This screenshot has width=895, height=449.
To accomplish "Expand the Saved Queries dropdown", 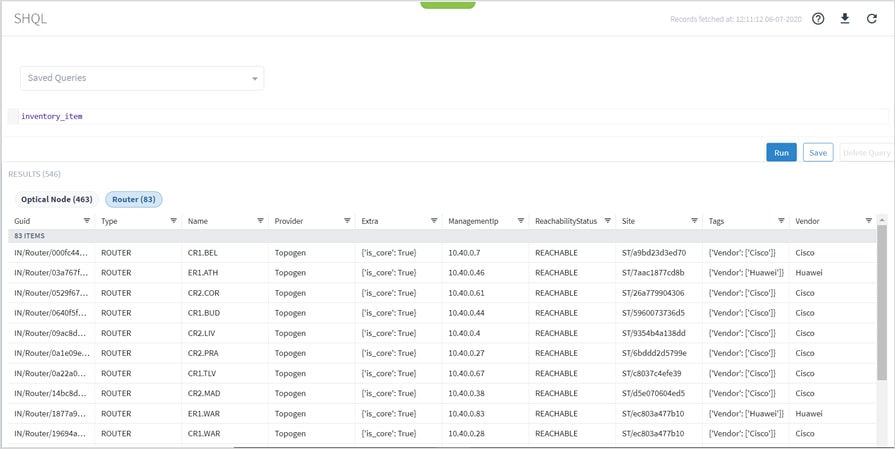I will [x=142, y=78].
